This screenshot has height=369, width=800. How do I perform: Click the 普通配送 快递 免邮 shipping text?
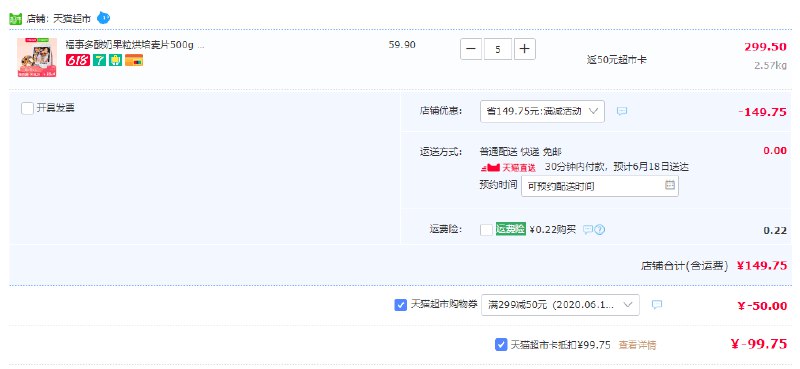coord(520,152)
